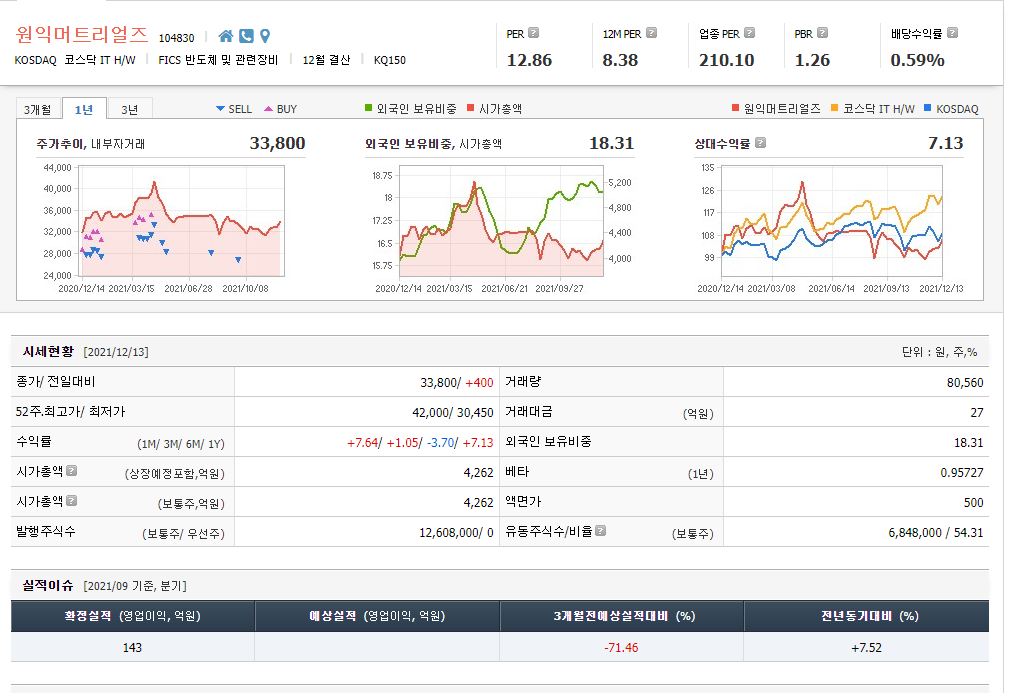Viewport: 1018px width, 693px height.
Task: Click FICS 반도체 및 관련장비 label
Action: pyautogui.click(x=218, y=60)
